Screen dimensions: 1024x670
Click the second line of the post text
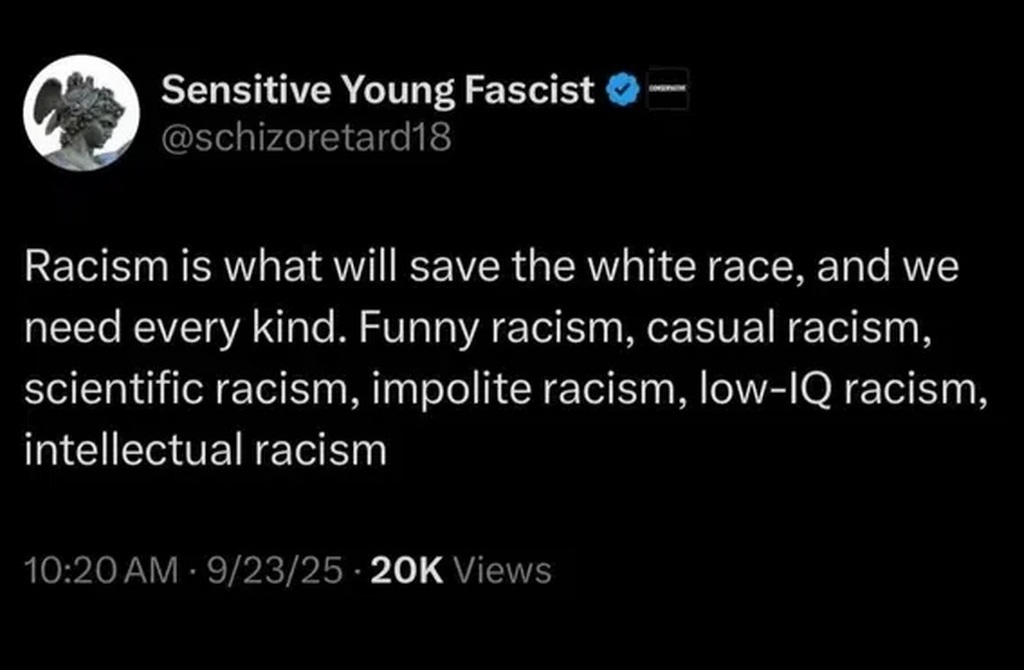click(482, 333)
